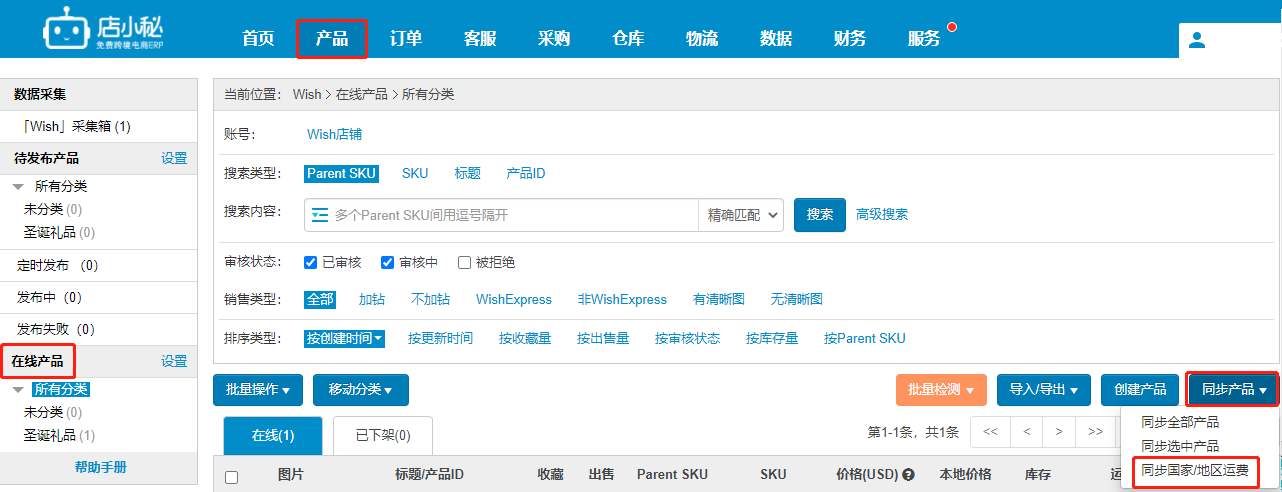
Task: Go to first page of results
Action: (x=990, y=432)
